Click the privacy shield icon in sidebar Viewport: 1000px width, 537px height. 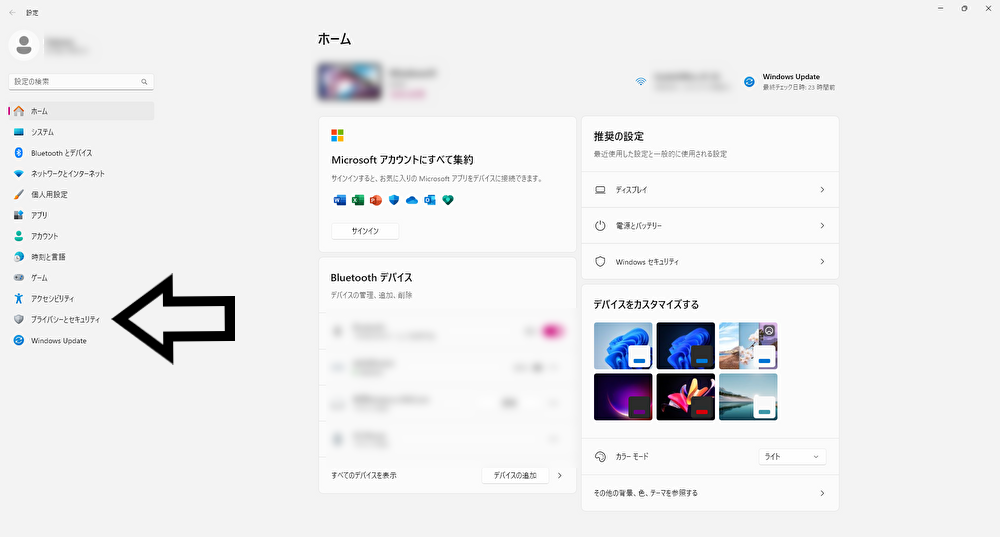[x=18, y=320]
